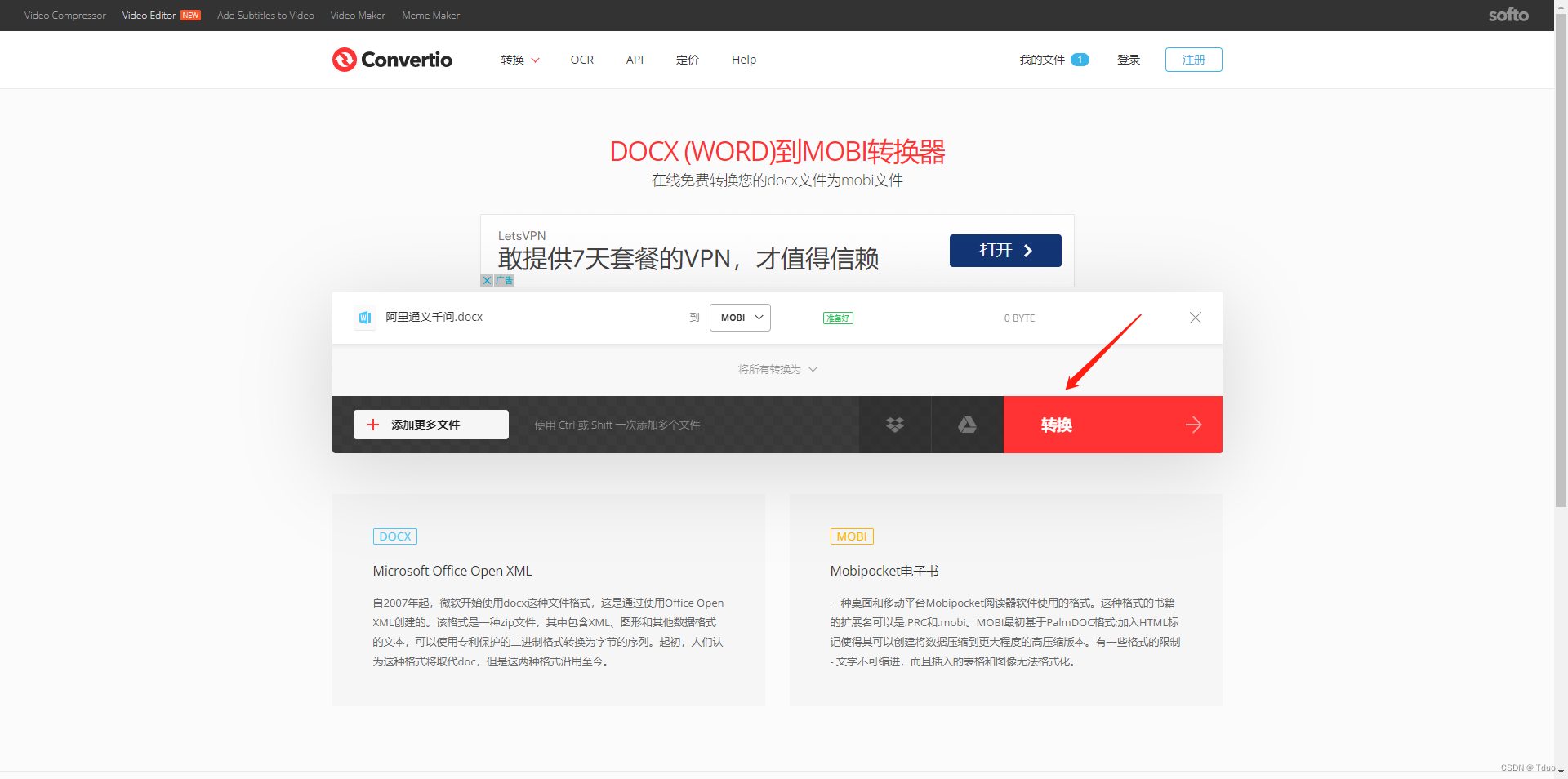Click the LetsVPN ad headline text
Image resolution: width=1568 pixels, height=779 pixels.
688,259
